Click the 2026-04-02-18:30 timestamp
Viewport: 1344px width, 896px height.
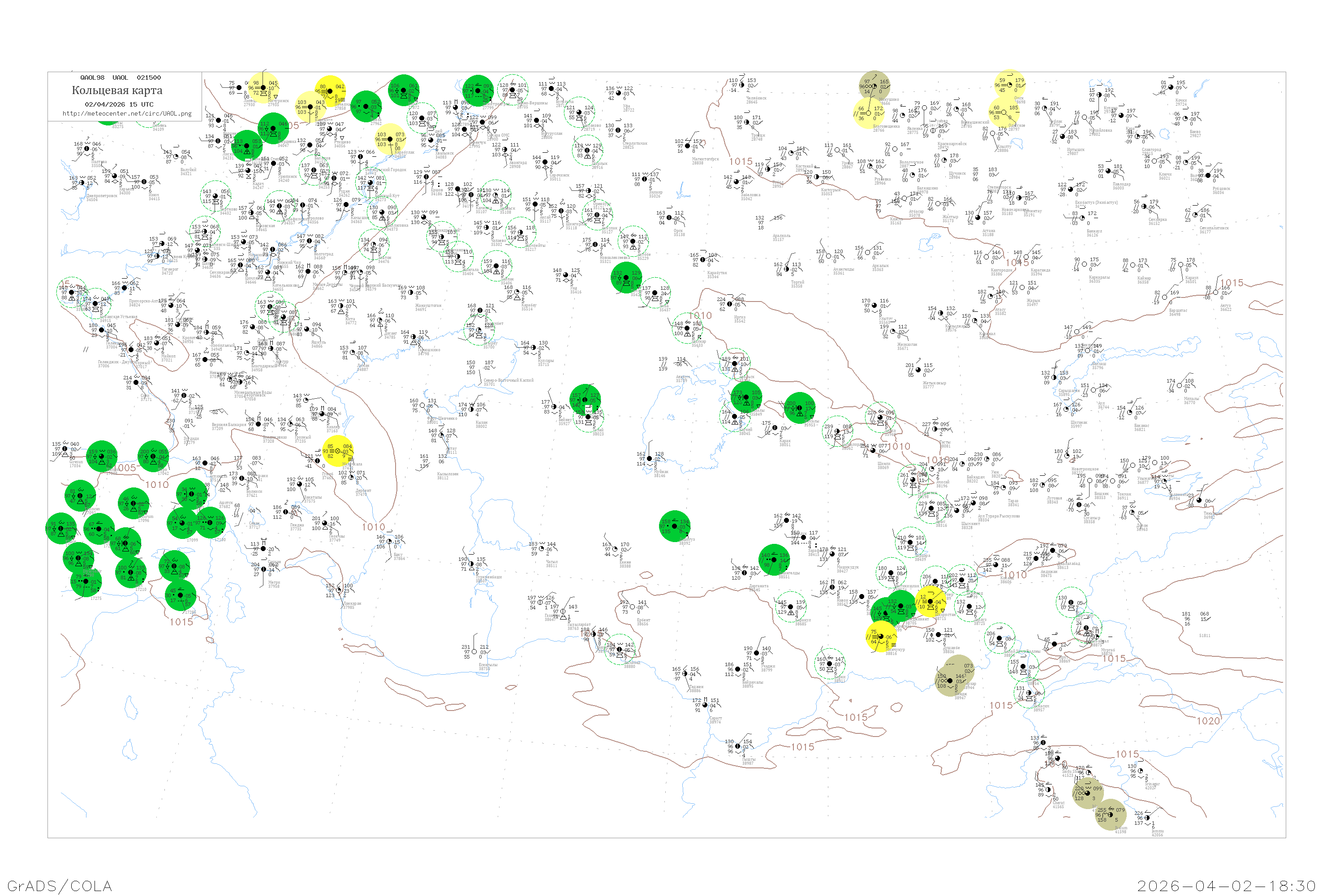point(1226,886)
